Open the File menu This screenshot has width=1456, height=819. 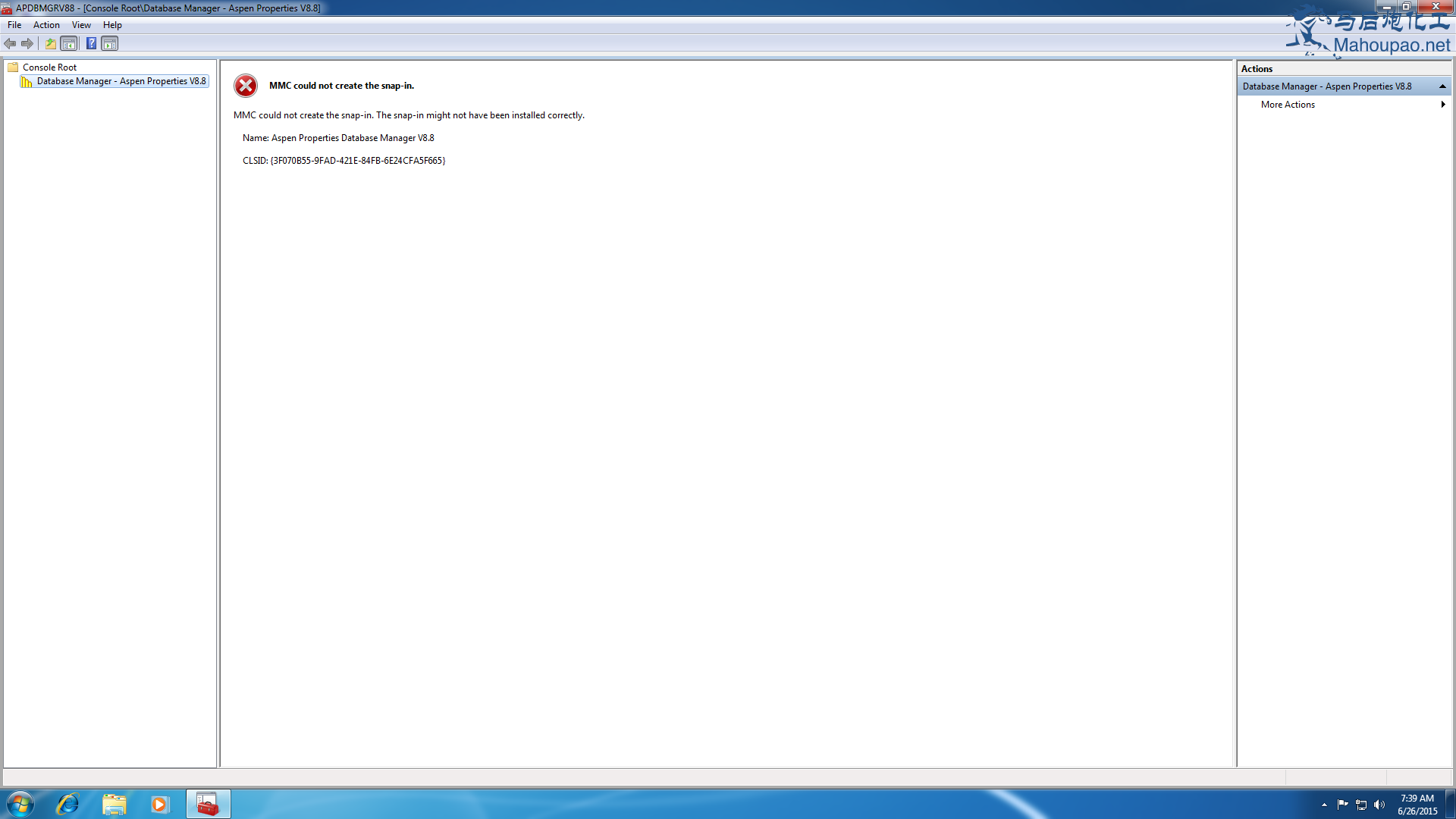[14, 25]
